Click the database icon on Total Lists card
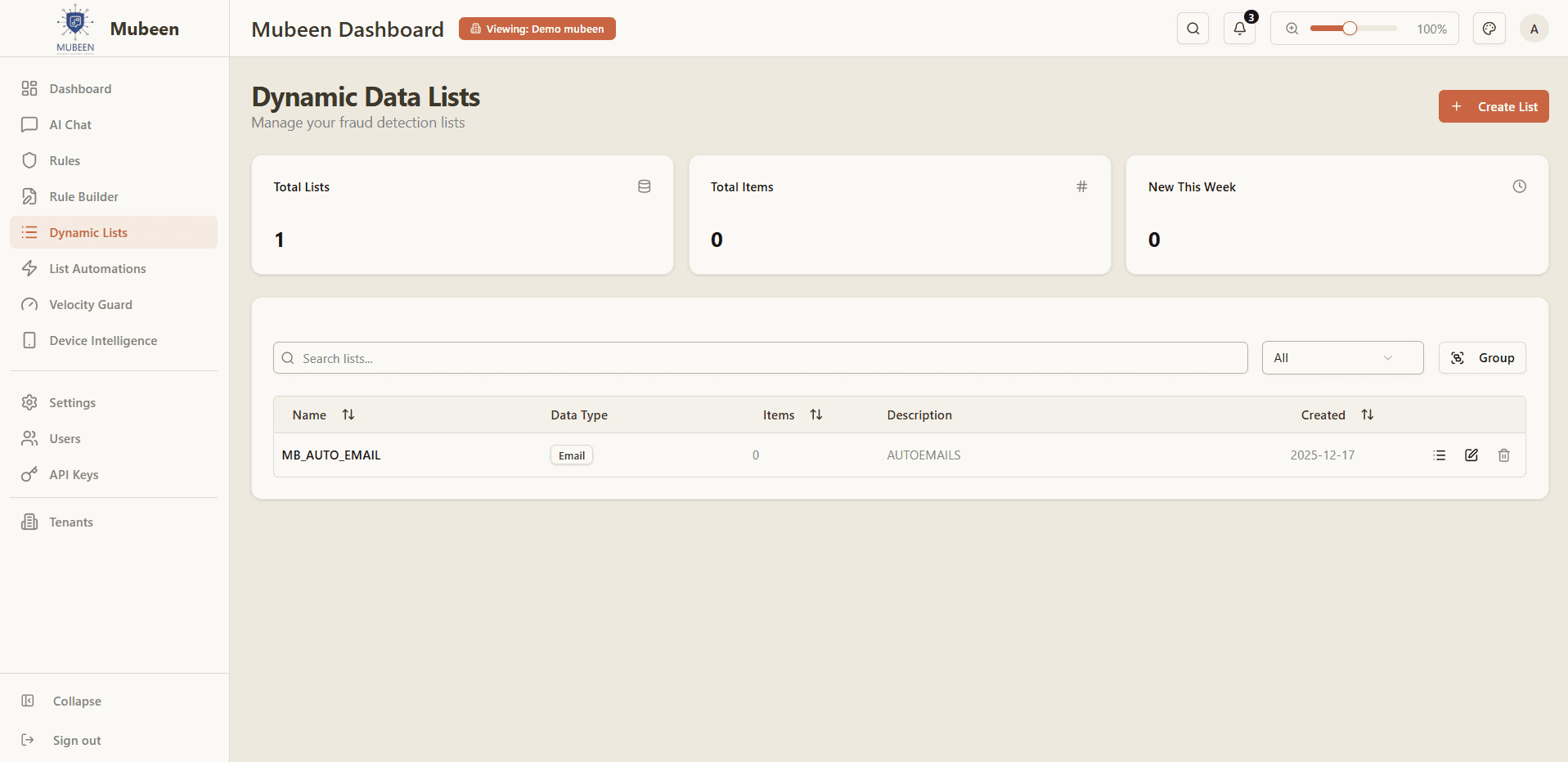Image resolution: width=1568 pixels, height=762 pixels. 645,186
